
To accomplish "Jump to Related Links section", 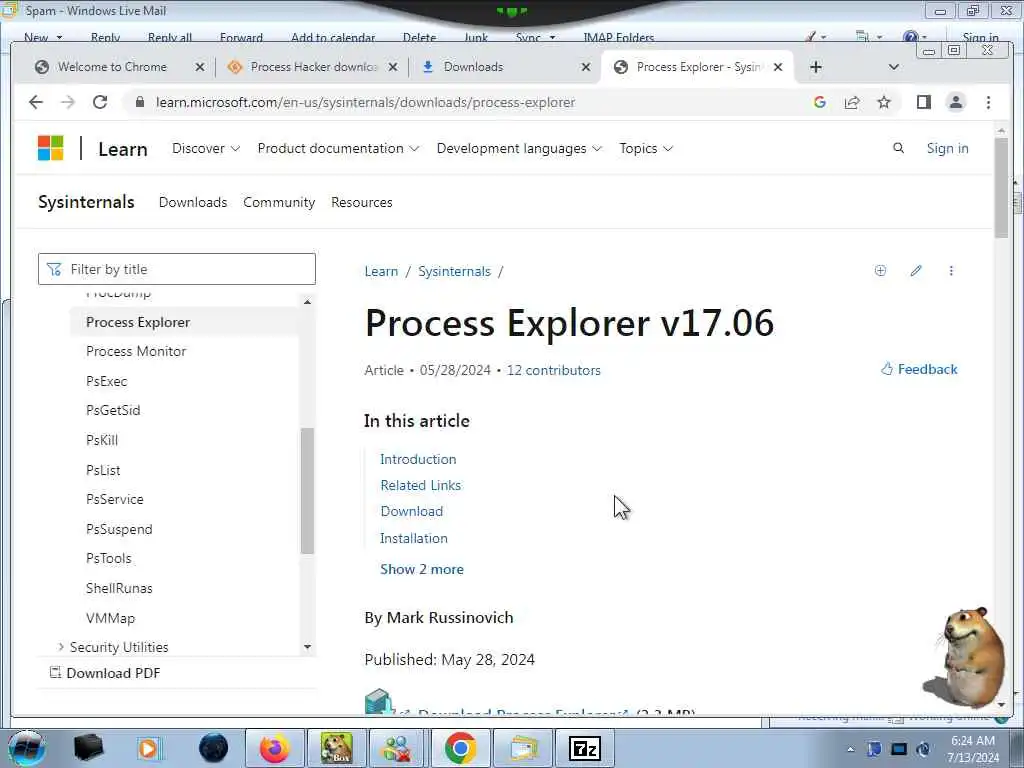I will point(421,485).
